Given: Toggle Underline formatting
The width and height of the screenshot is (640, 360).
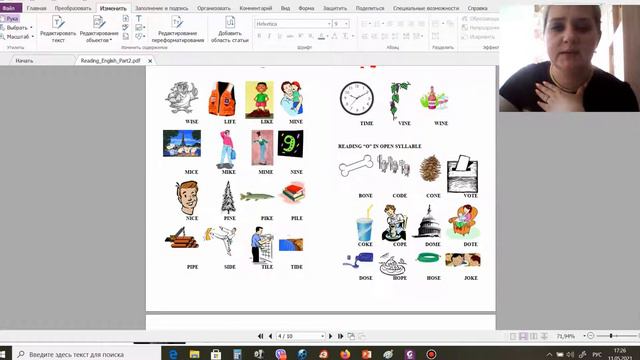Looking at the screenshot, I should tap(280, 36).
